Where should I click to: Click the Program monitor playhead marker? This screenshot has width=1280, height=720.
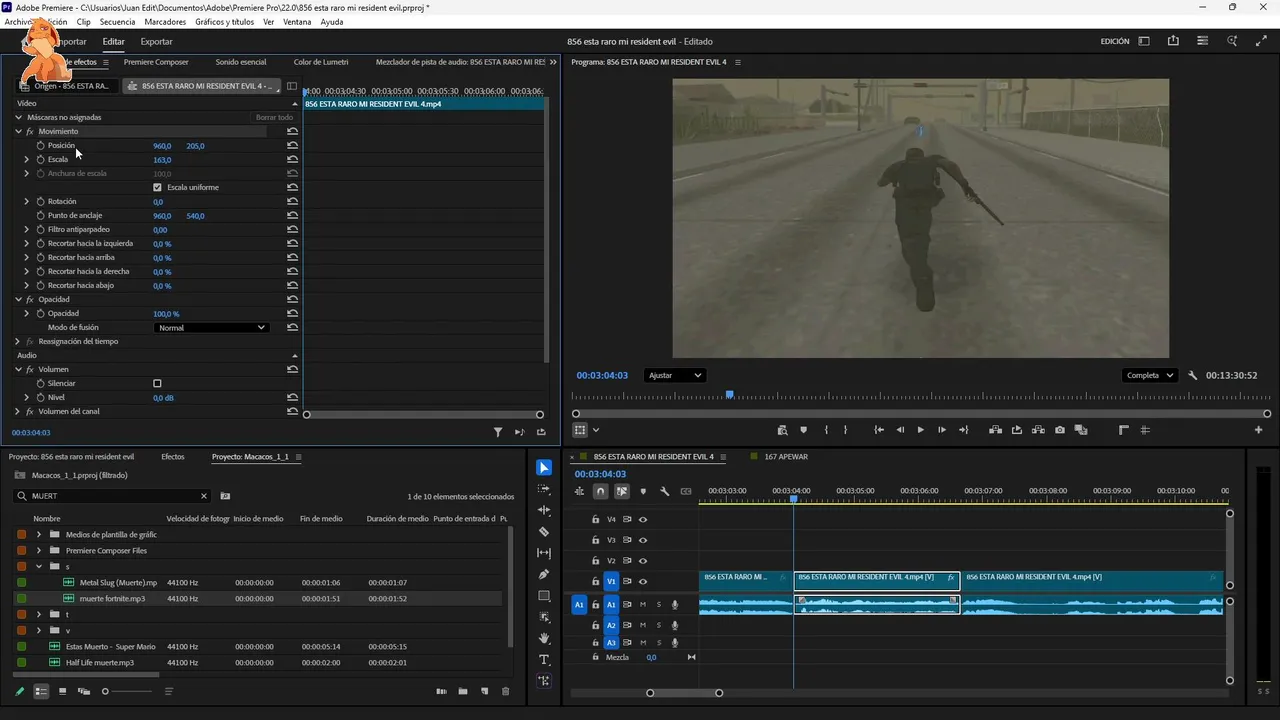(730, 395)
